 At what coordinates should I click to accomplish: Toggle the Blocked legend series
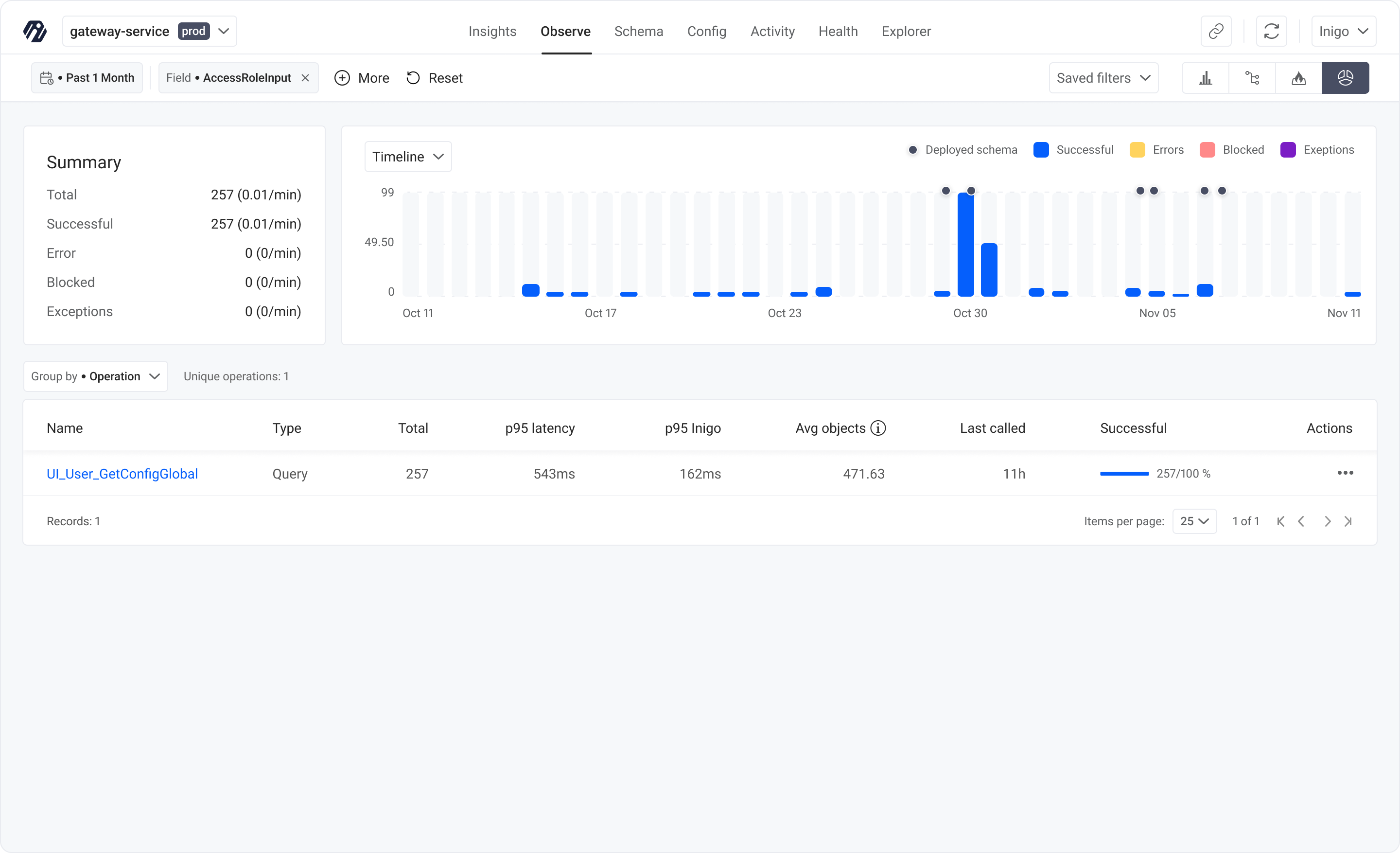[x=1232, y=149]
